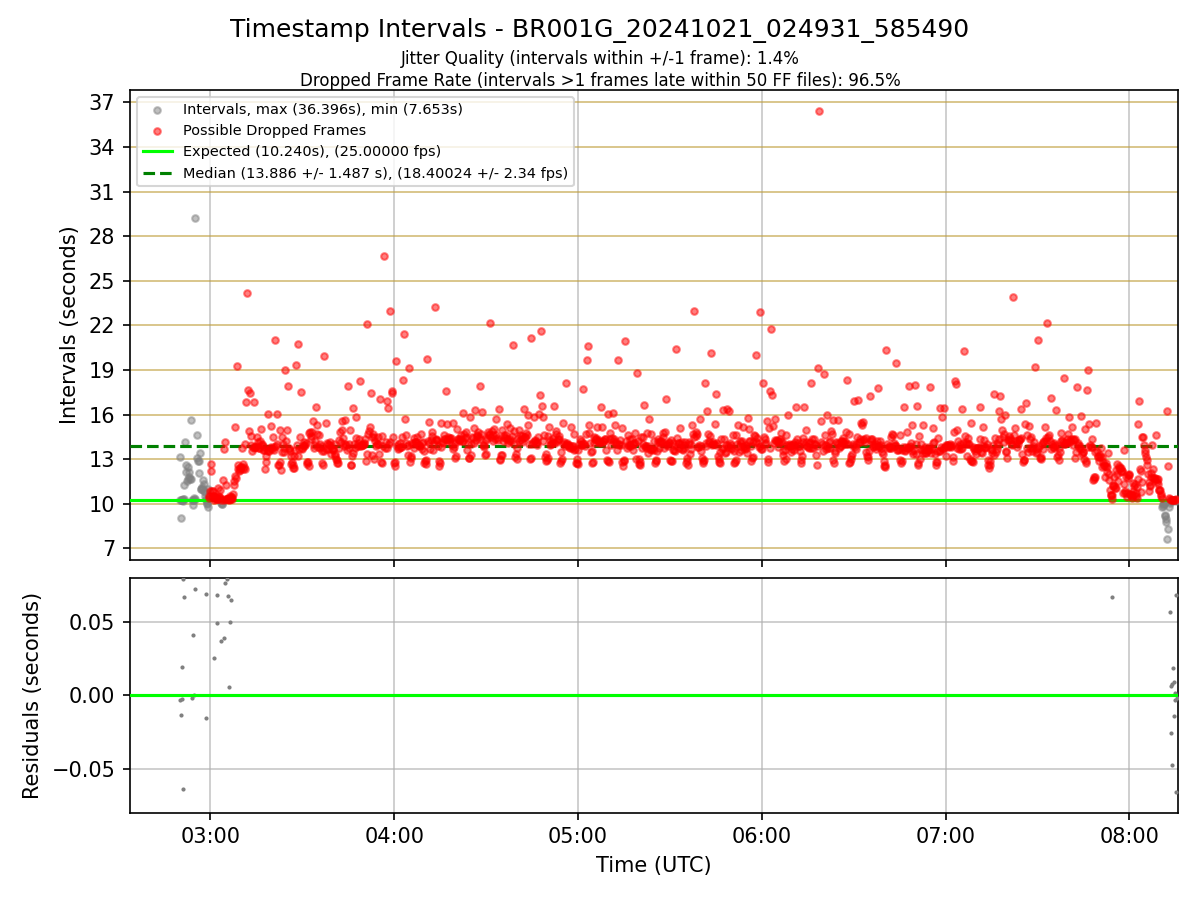This screenshot has width=1200, height=900.
Task: Click legend entry 'Expected (10.240s), (25.00000 fps)'
Action: click(312, 151)
